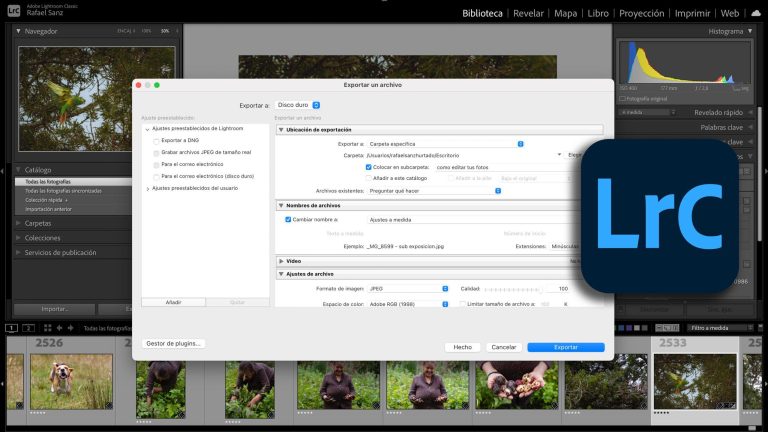The width and height of the screenshot is (768, 432).
Task: Uncheck Colocar en subcarpeta
Action: pyautogui.click(x=368, y=167)
